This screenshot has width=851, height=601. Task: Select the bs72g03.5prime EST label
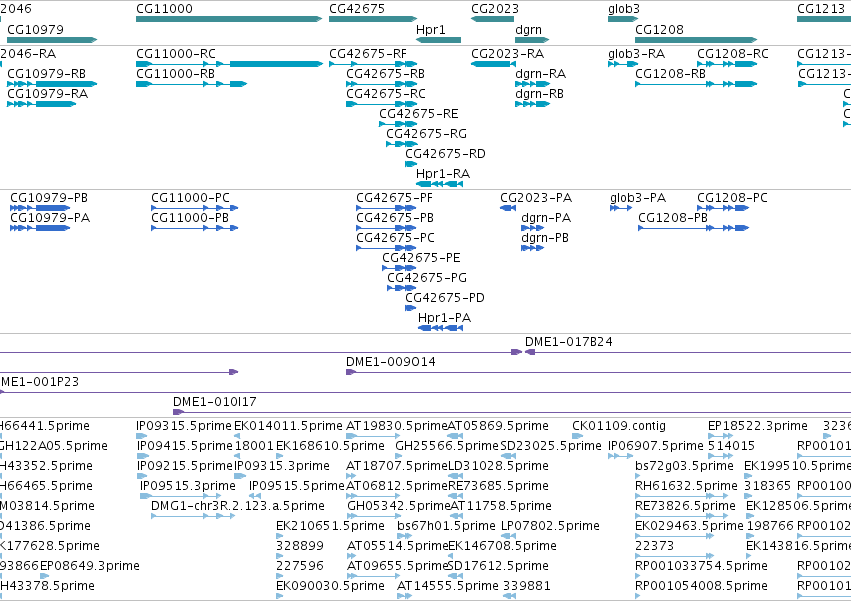(684, 466)
